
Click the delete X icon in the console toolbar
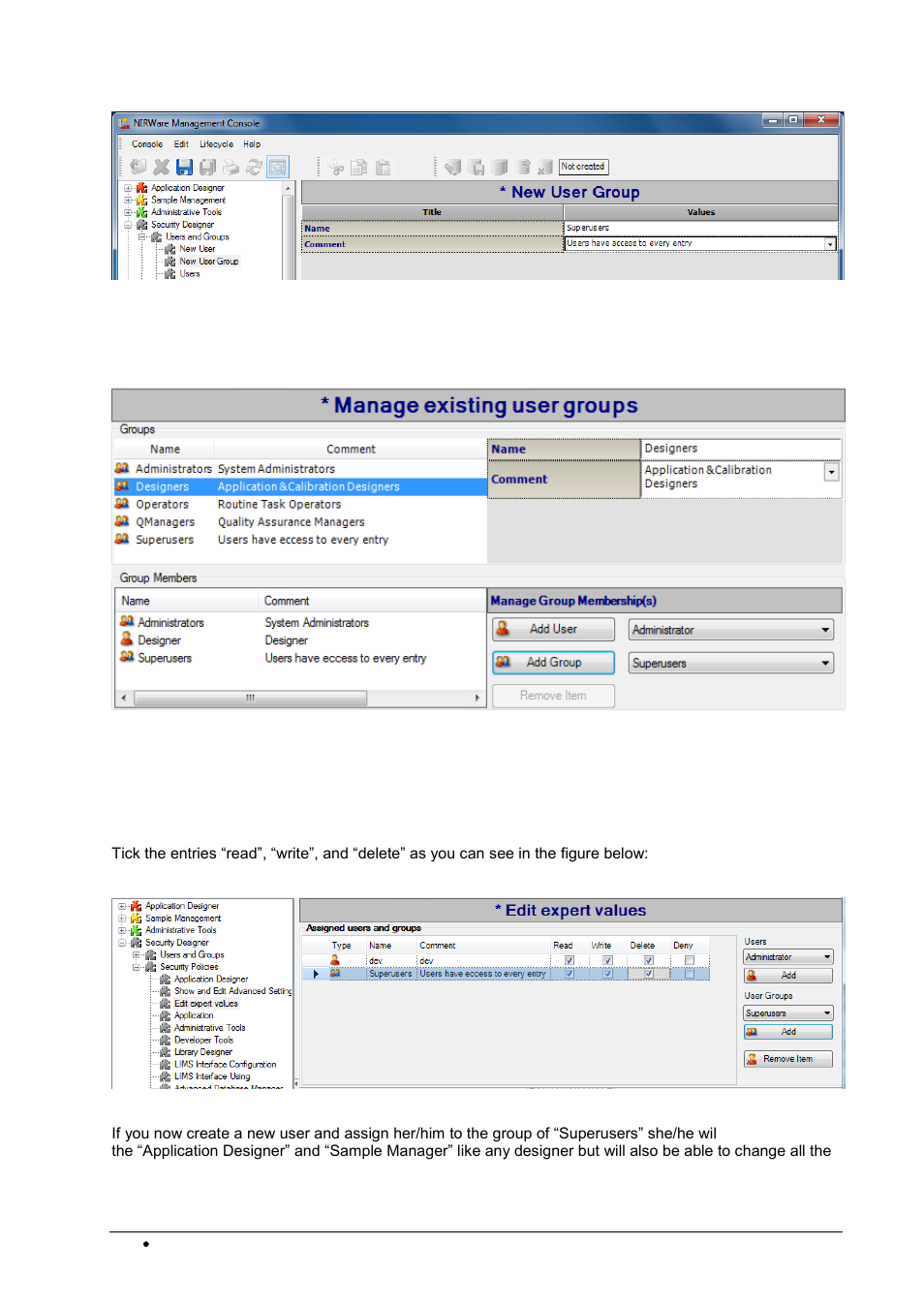pyautogui.click(x=161, y=168)
